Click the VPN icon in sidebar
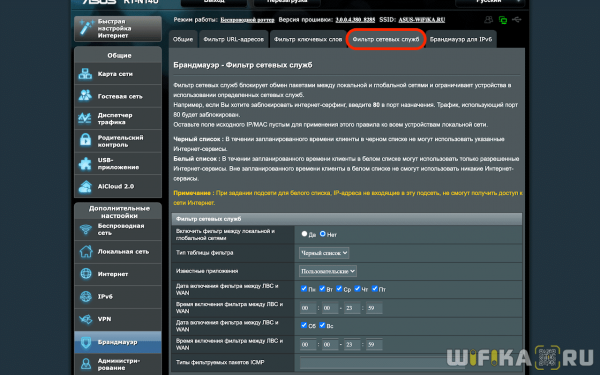 pos(86,319)
